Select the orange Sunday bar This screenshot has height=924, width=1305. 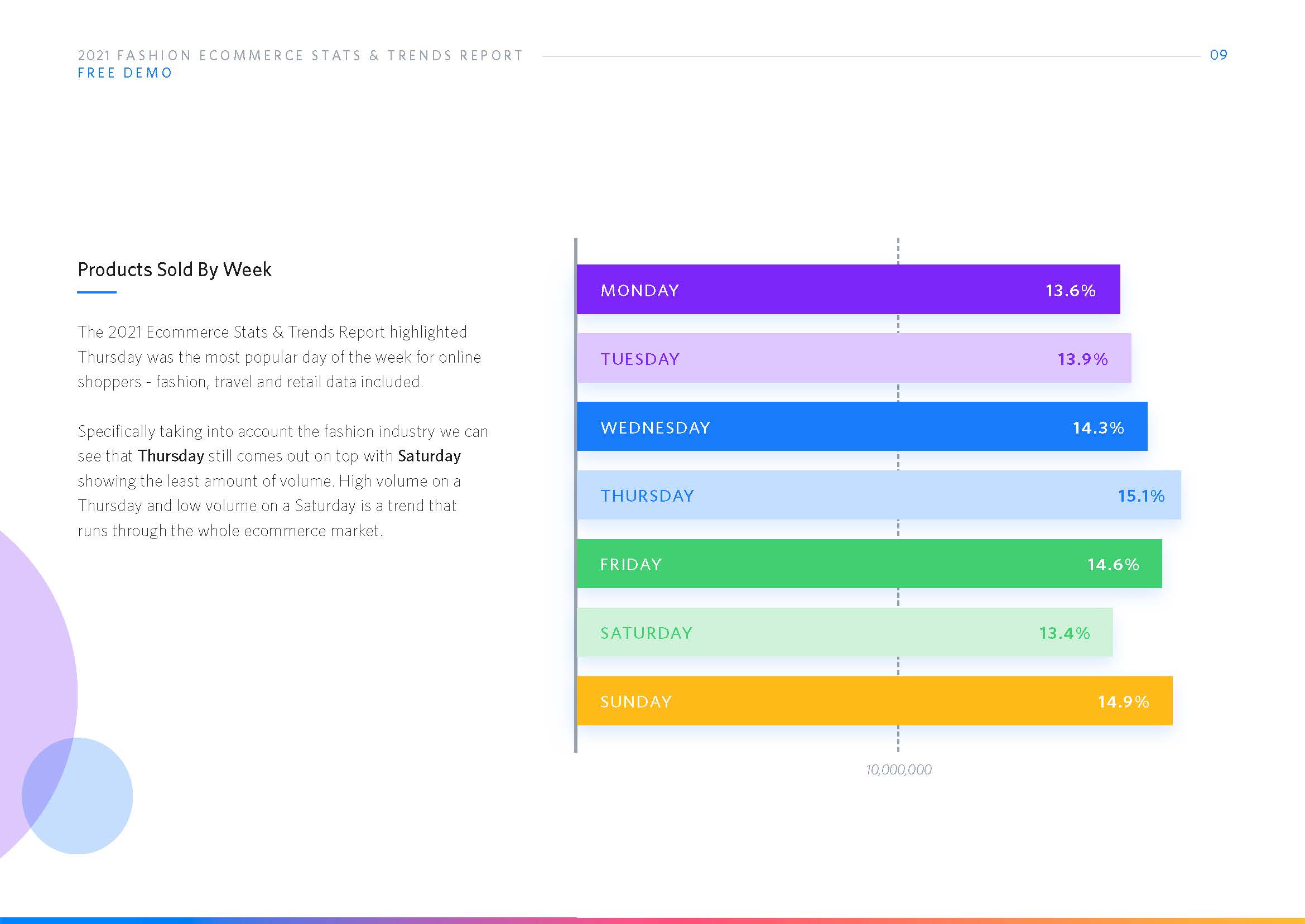coord(874,701)
